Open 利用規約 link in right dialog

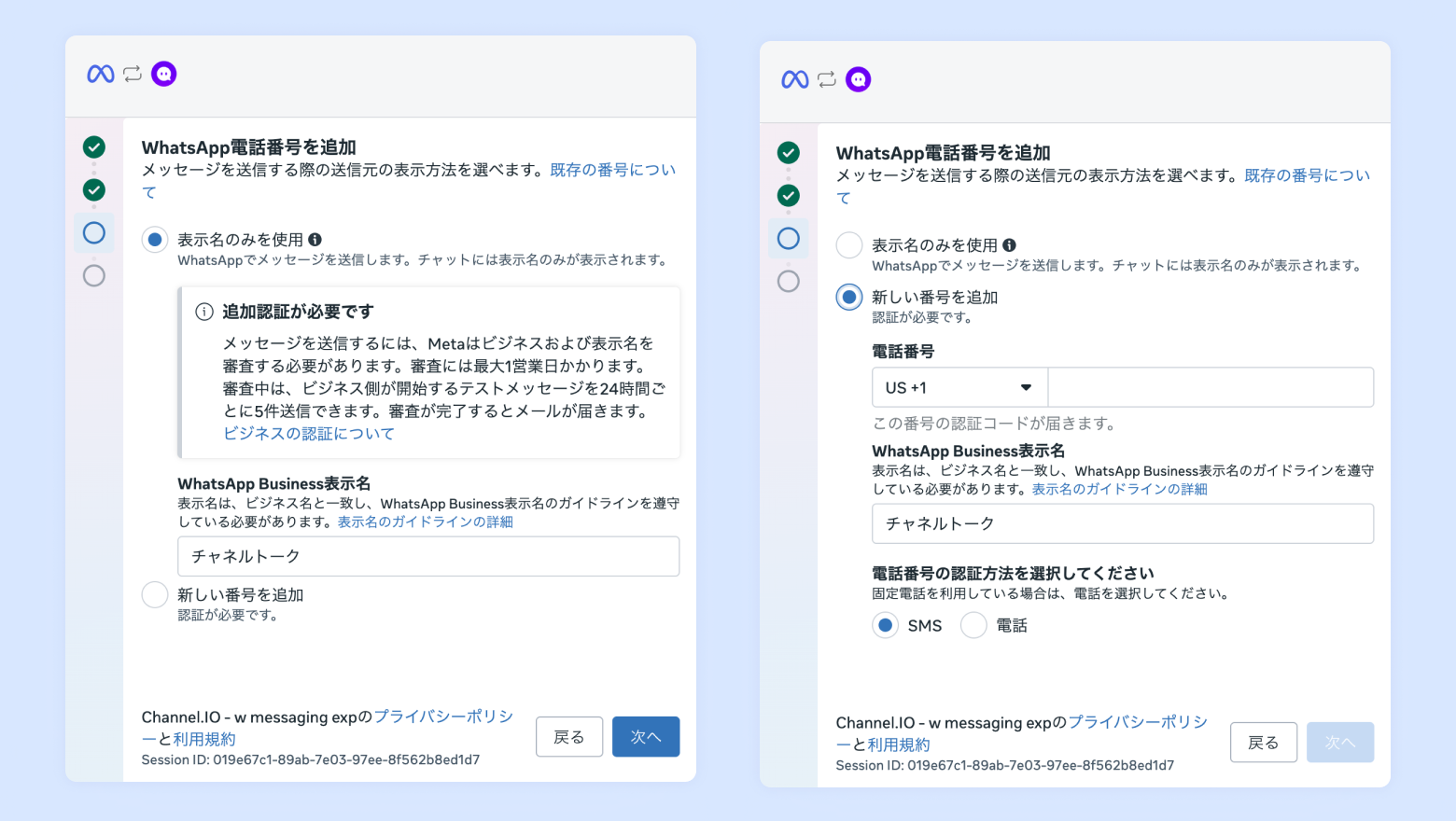pyautogui.click(x=899, y=744)
